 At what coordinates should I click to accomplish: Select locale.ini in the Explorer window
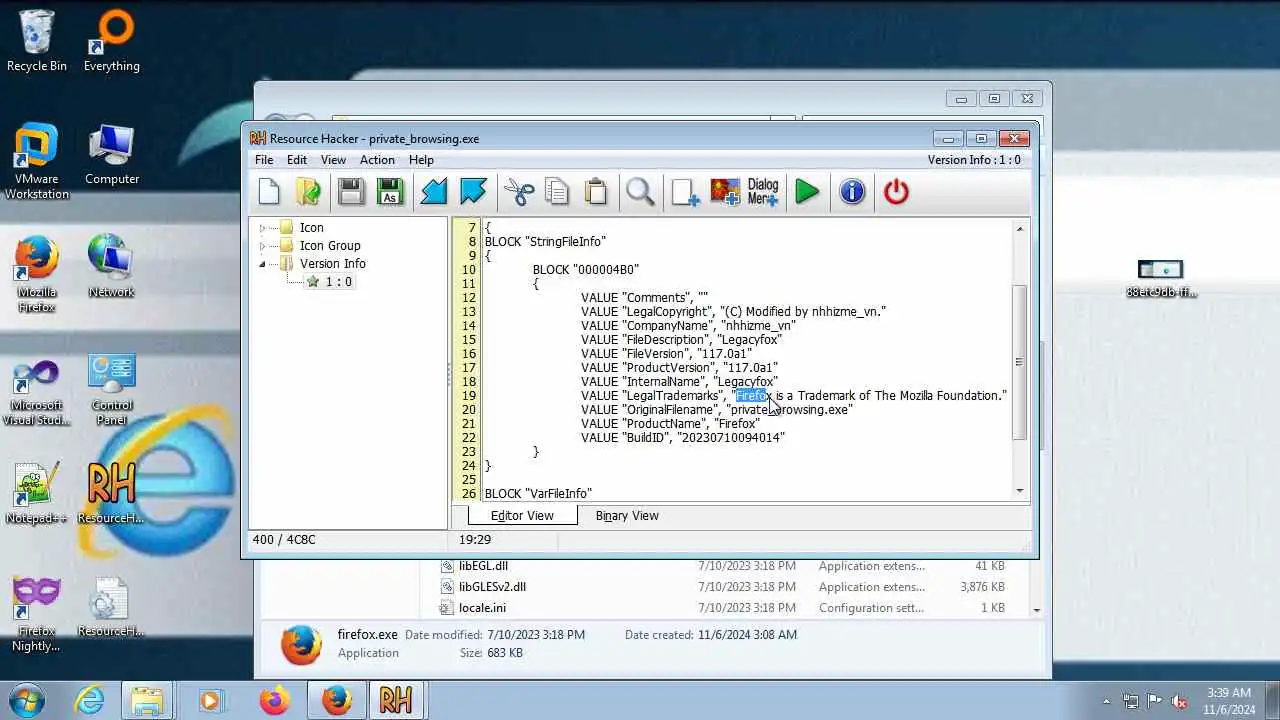tap(482, 608)
